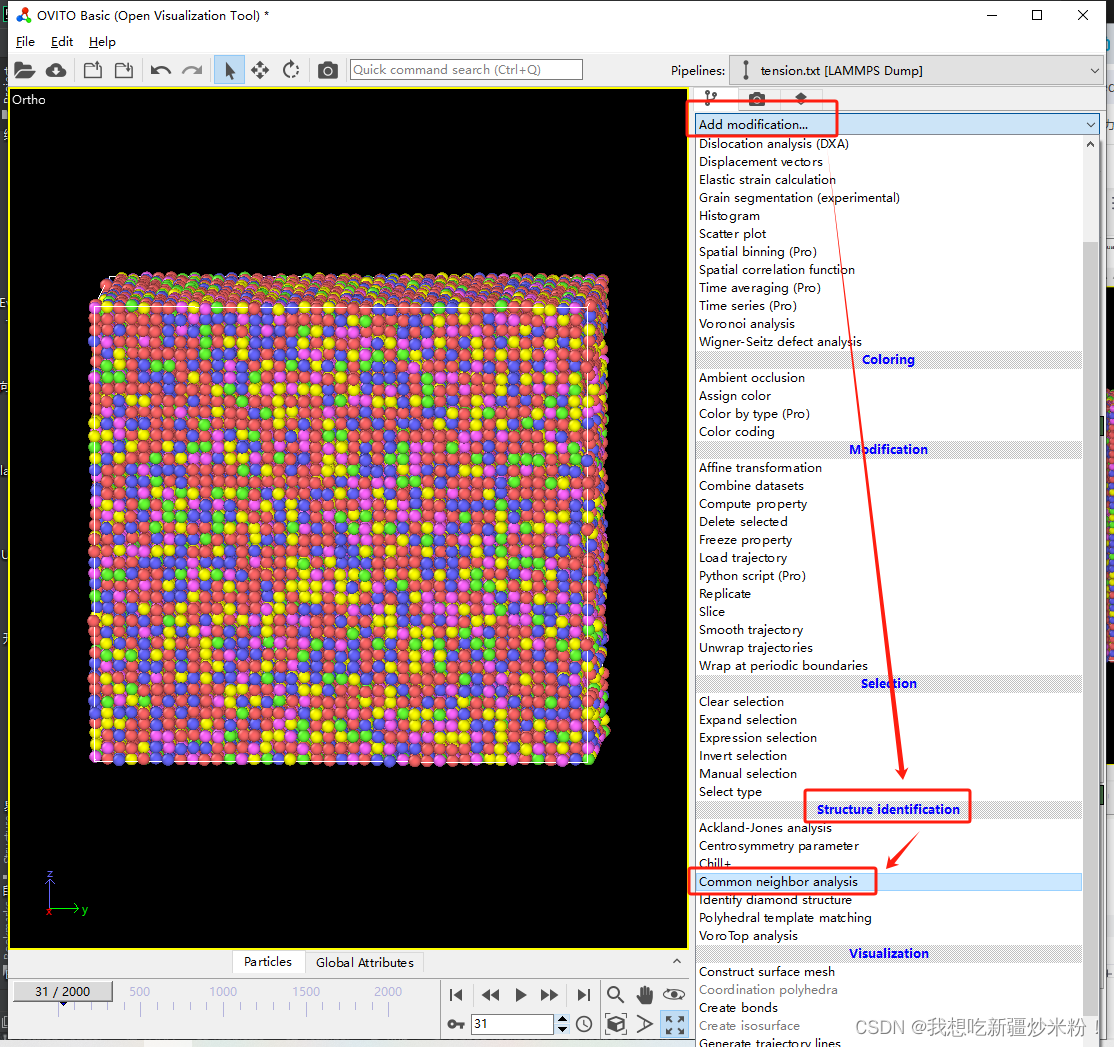Screen dimensions: 1114x1047
Task: Play the animation
Action: (x=520, y=995)
